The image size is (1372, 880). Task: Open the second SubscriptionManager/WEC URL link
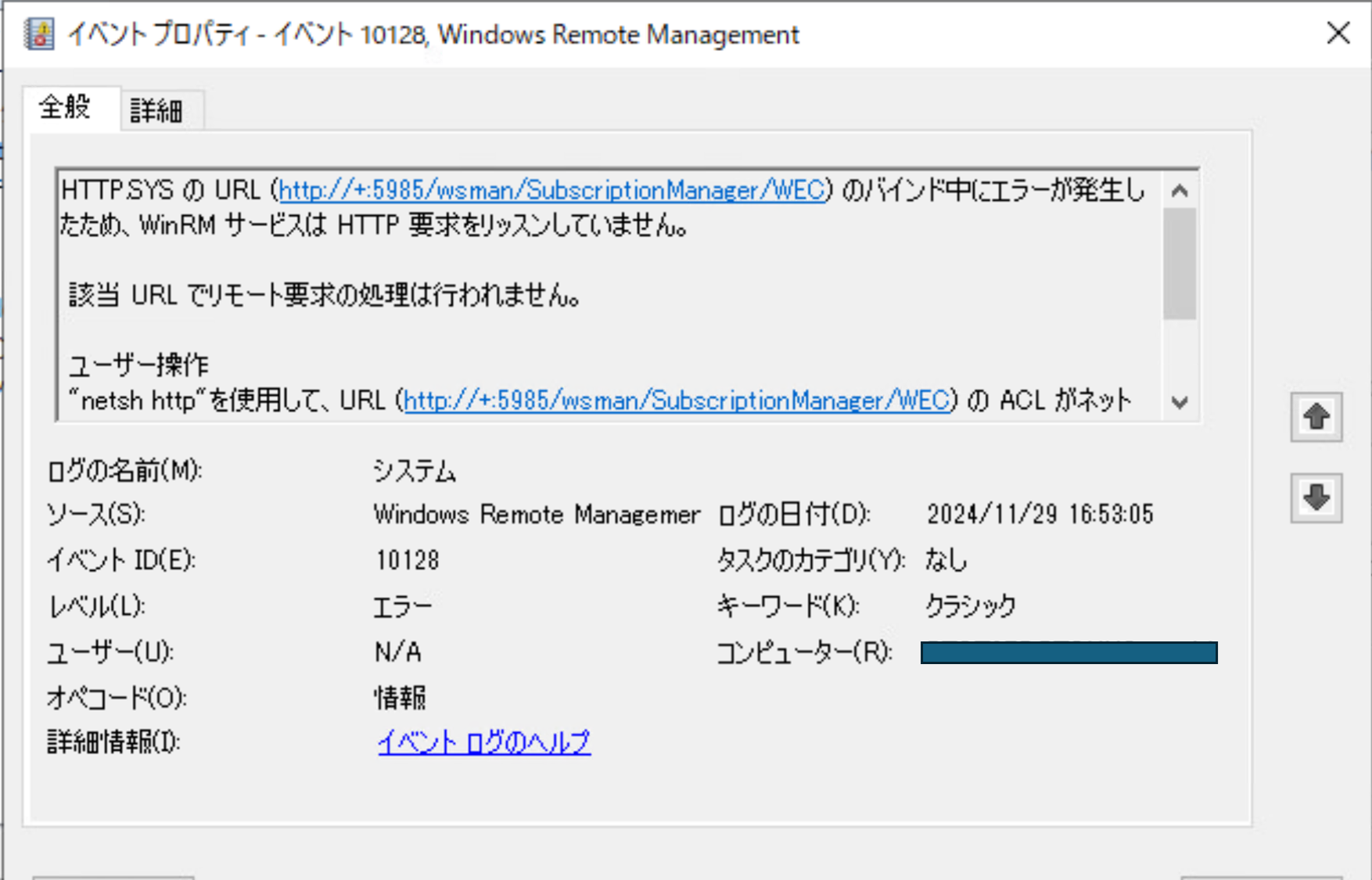click(x=673, y=400)
